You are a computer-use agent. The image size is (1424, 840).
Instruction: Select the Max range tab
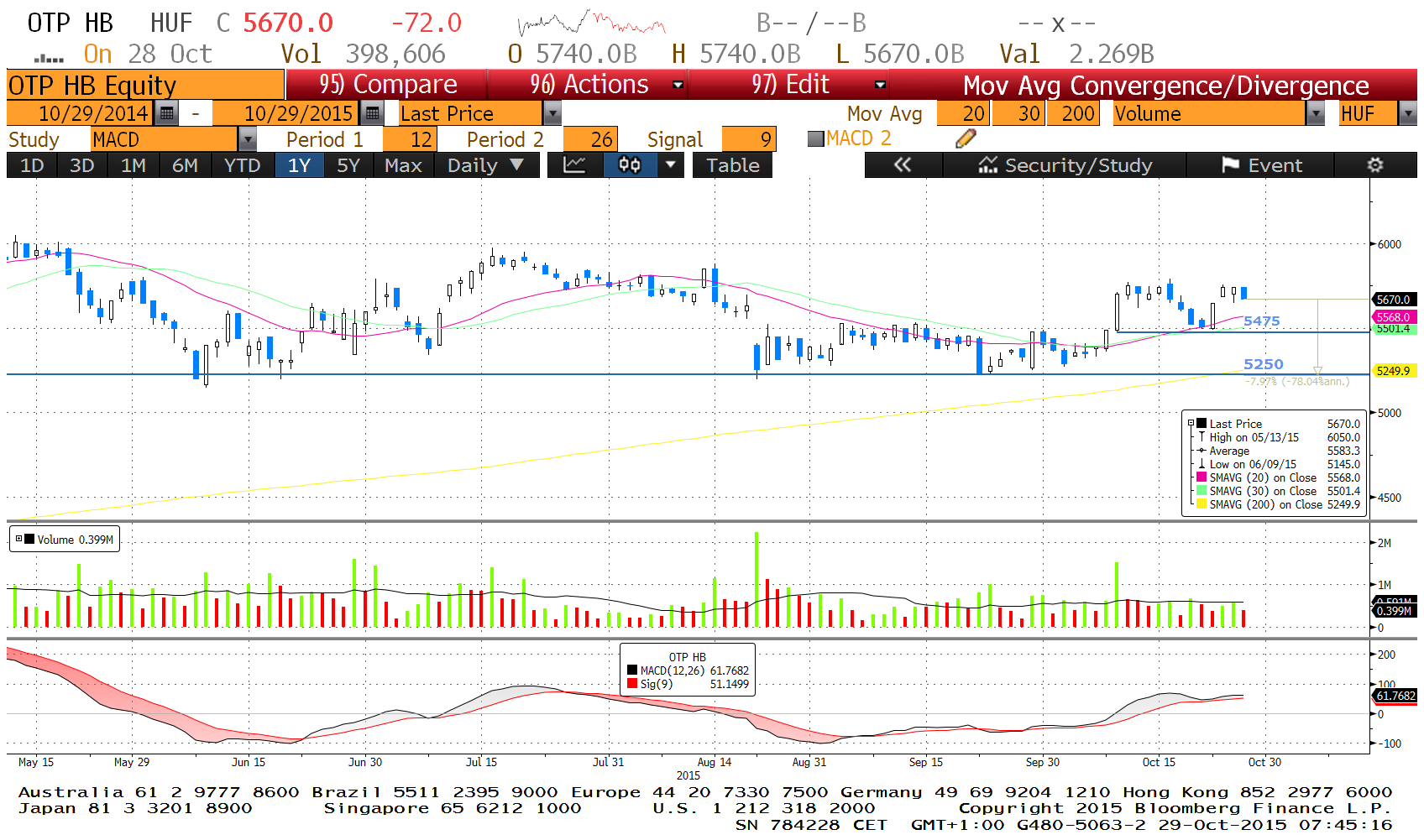[x=403, y=165]
